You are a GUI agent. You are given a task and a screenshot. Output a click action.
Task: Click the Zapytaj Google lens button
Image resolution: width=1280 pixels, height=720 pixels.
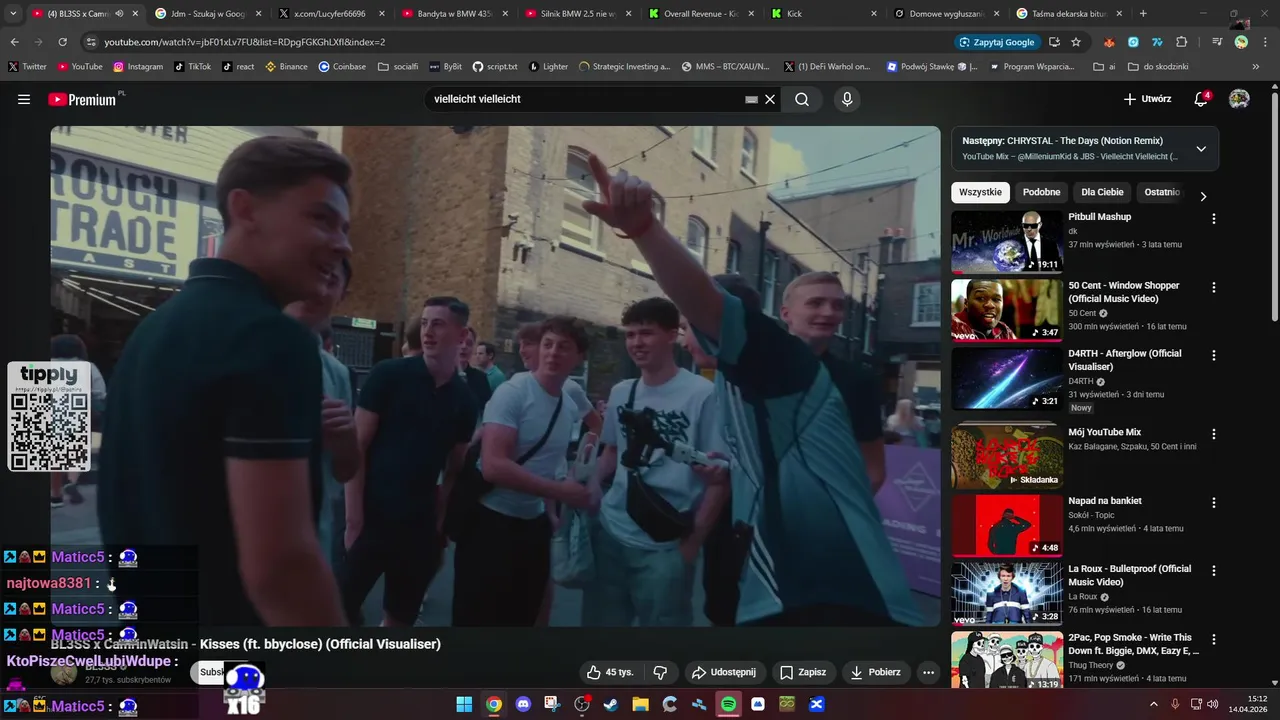997,42
